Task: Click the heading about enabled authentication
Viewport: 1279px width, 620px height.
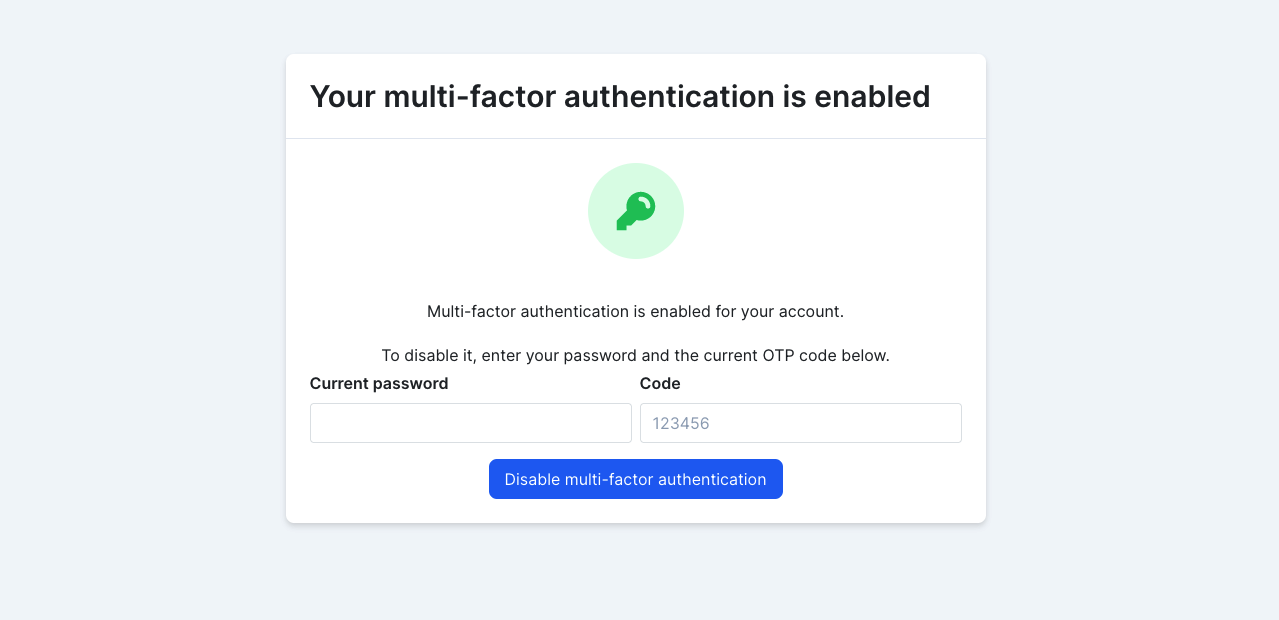Action: (x=620, y=96)
